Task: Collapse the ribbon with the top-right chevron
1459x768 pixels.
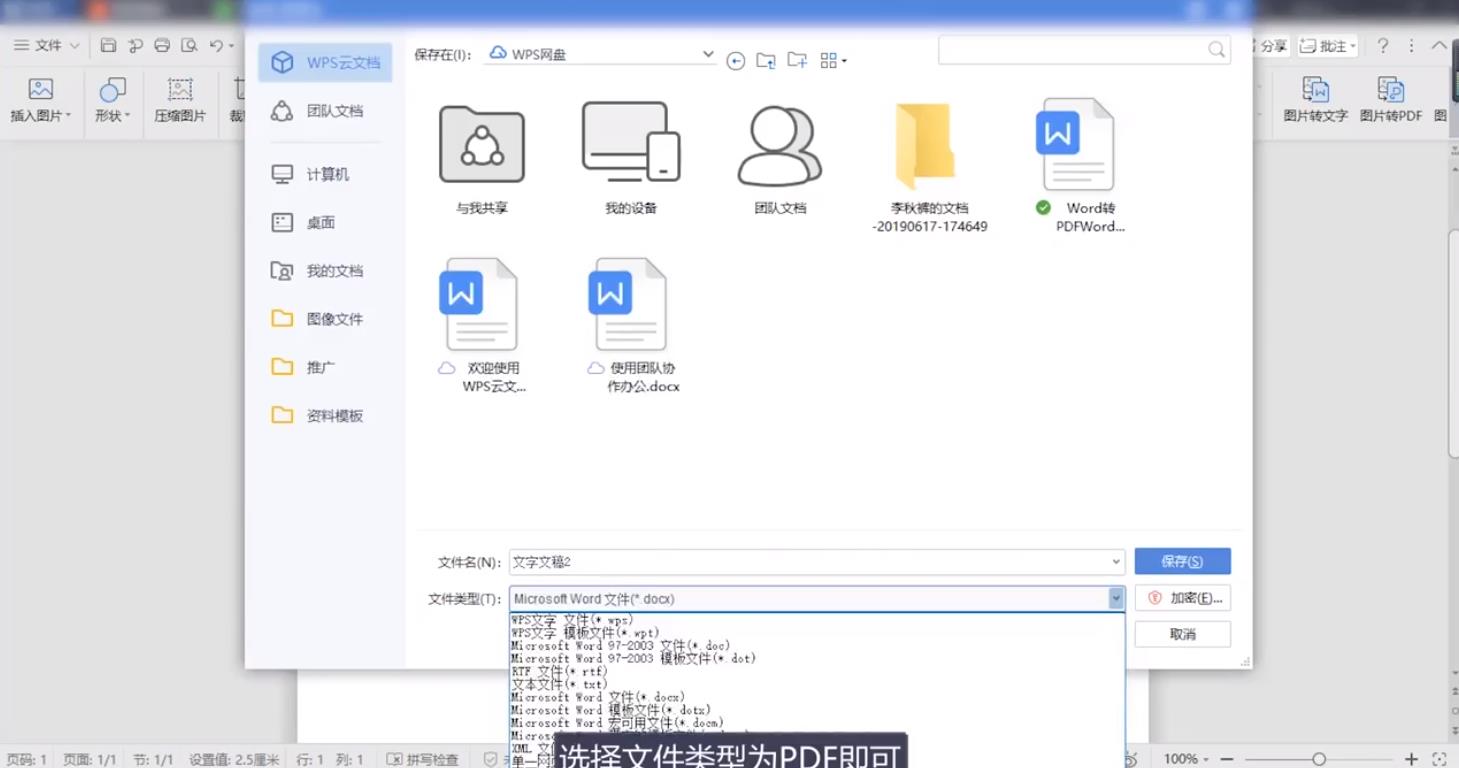Action: [1438, 46]
